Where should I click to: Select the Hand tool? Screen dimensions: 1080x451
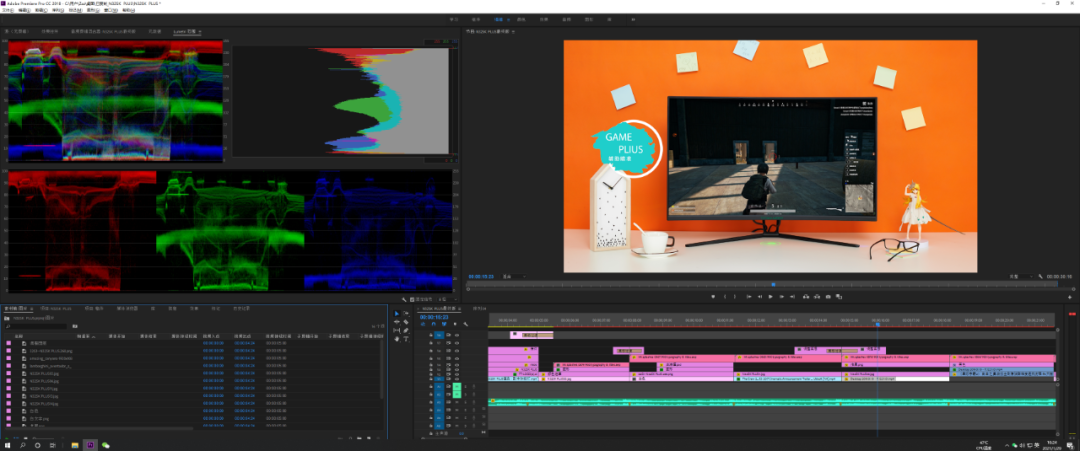pyautogui.click(x=397, y=339)
